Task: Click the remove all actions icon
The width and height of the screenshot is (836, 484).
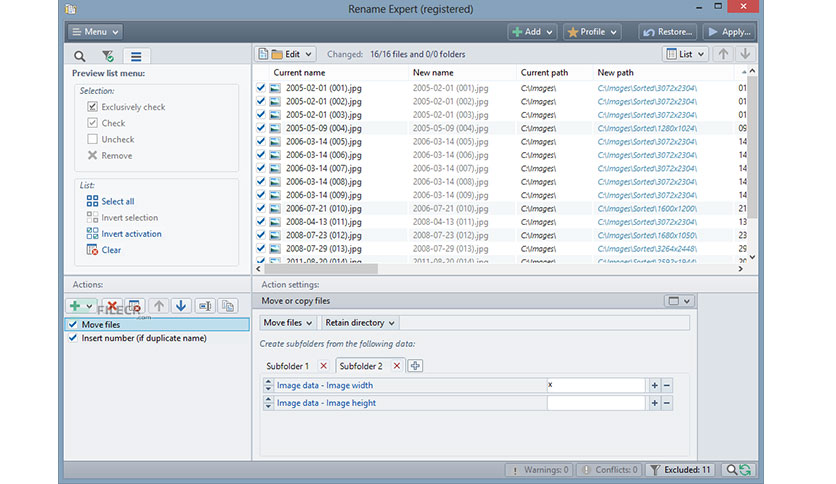Action: coord(134,306)
